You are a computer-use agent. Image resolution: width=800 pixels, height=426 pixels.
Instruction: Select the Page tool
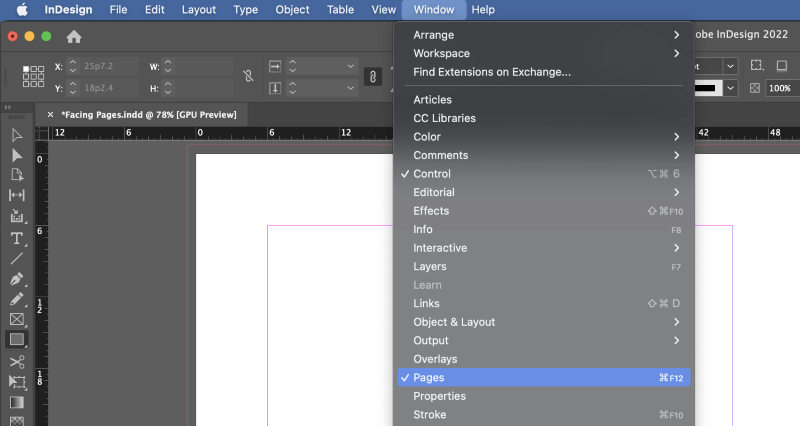tap(16, 175)
